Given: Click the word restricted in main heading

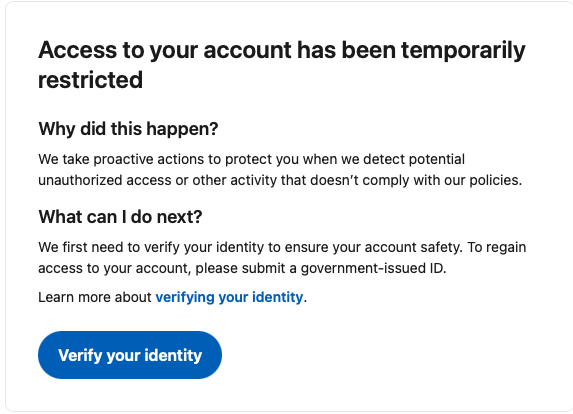Looking at the screenshot, I should [x=90, y=80].
